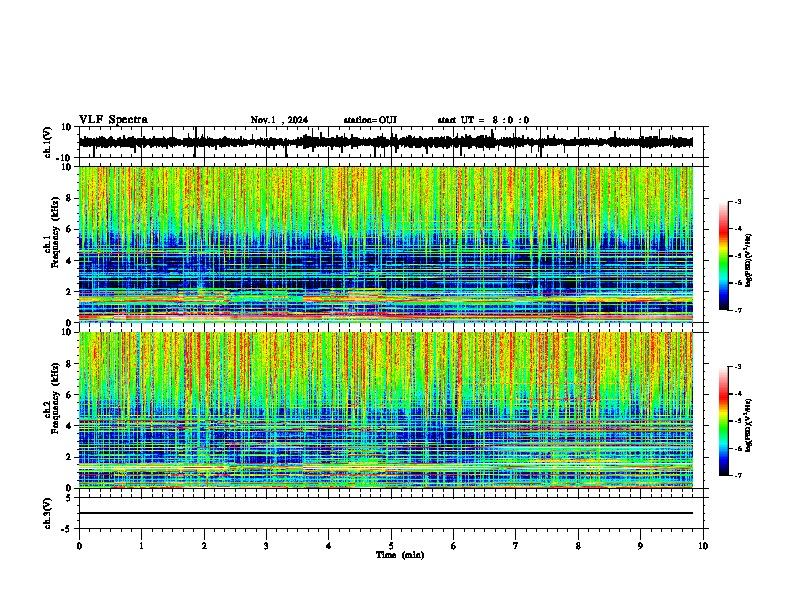Click time axis tick label "4"

click(329, 546)
